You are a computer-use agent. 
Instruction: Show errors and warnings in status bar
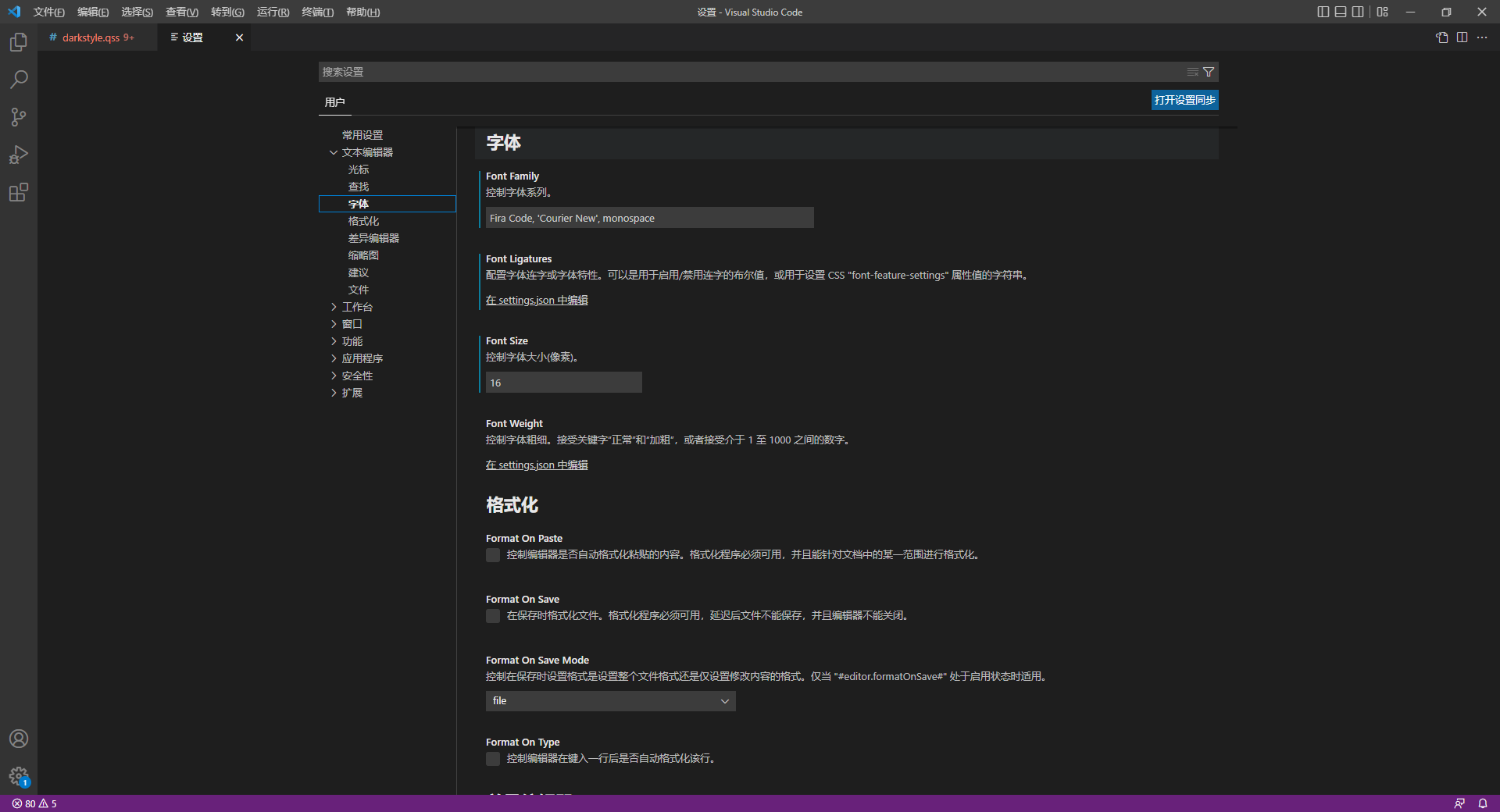click(x=34, y=803)
